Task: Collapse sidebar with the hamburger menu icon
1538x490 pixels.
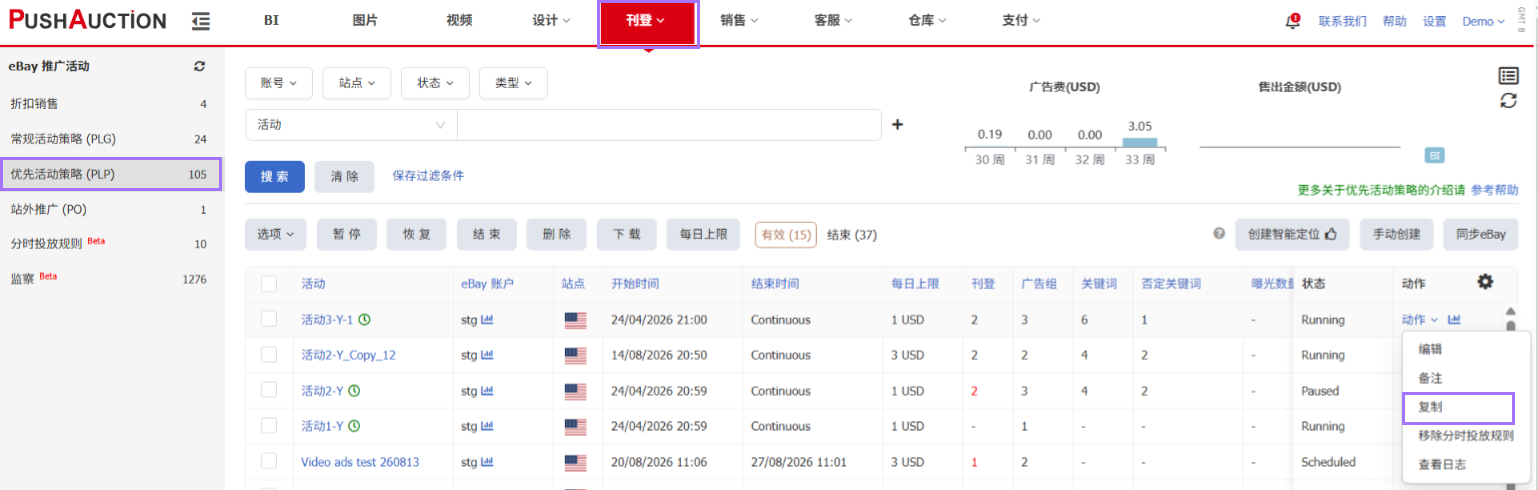Action: (x=201, y=20)
